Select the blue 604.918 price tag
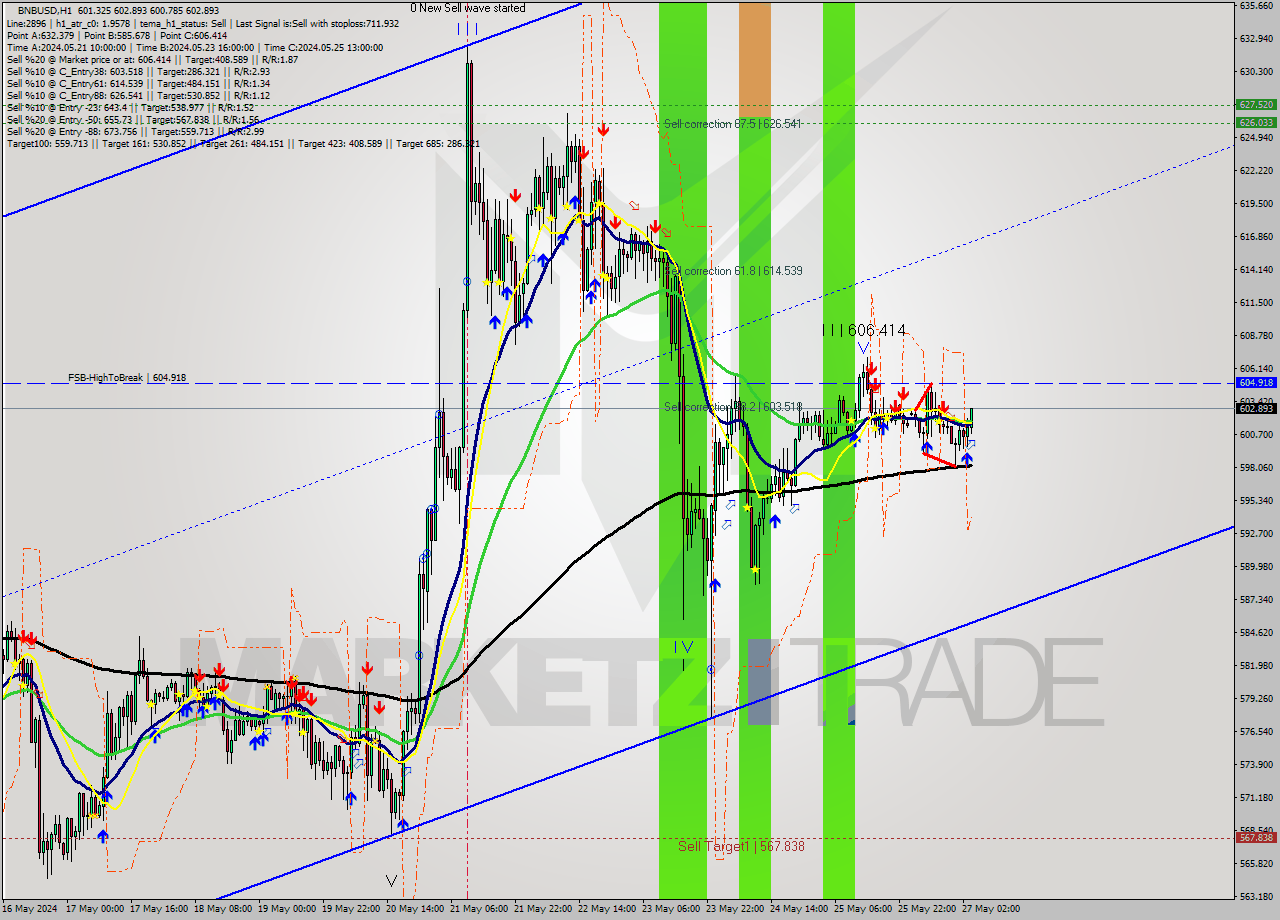 point(1256,382)
